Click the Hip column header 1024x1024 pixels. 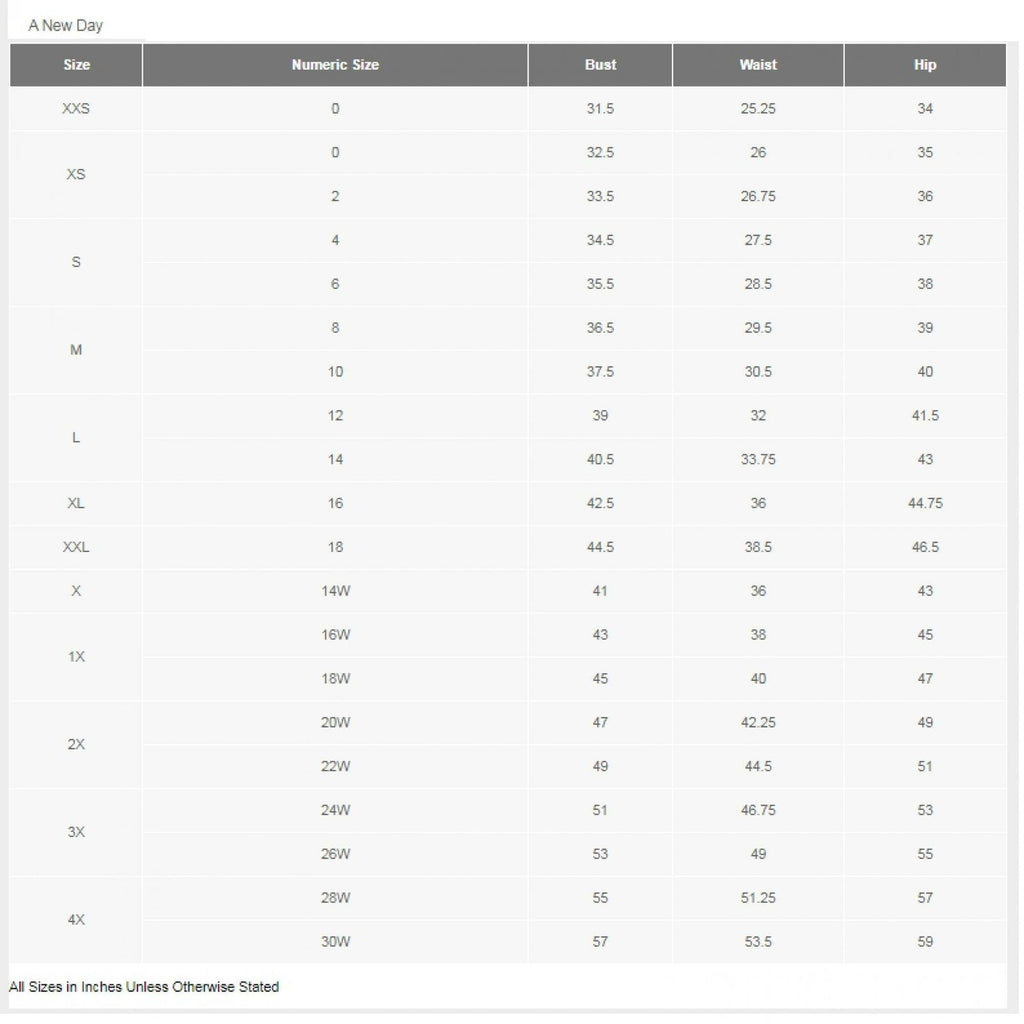[x=925, y=65]
